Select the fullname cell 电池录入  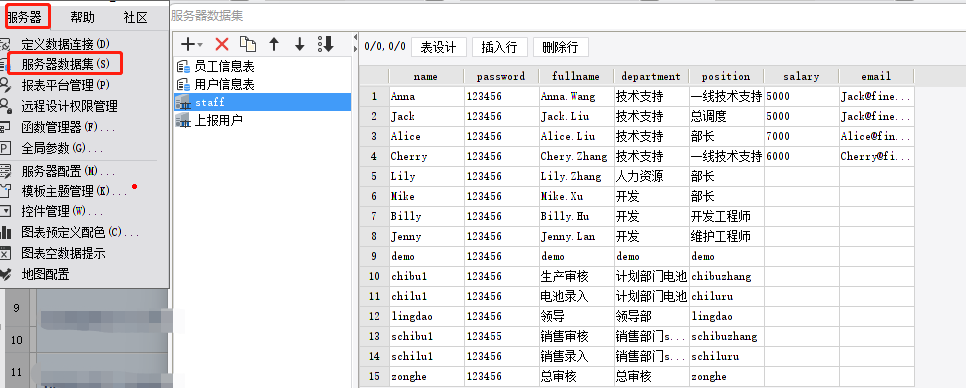point(576,297)
